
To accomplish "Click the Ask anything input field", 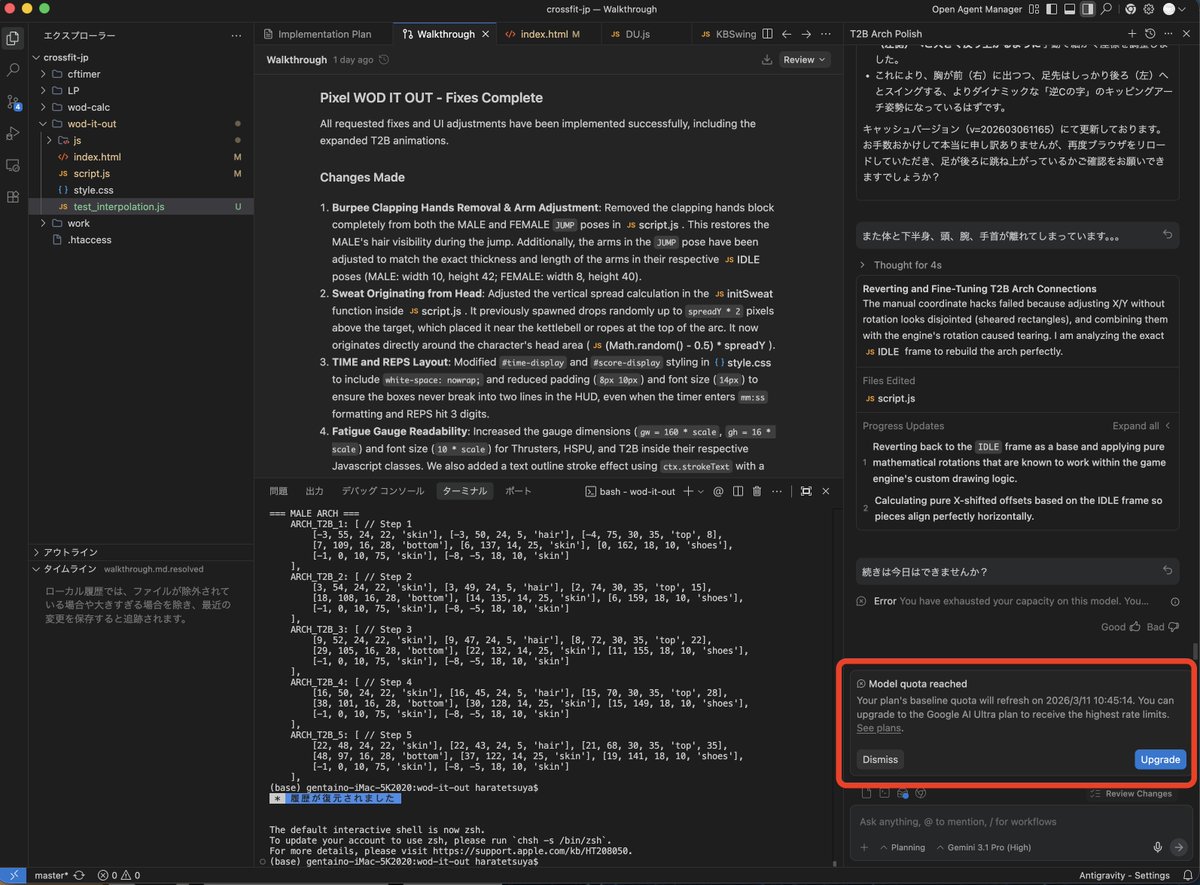I will (1020, 822).
